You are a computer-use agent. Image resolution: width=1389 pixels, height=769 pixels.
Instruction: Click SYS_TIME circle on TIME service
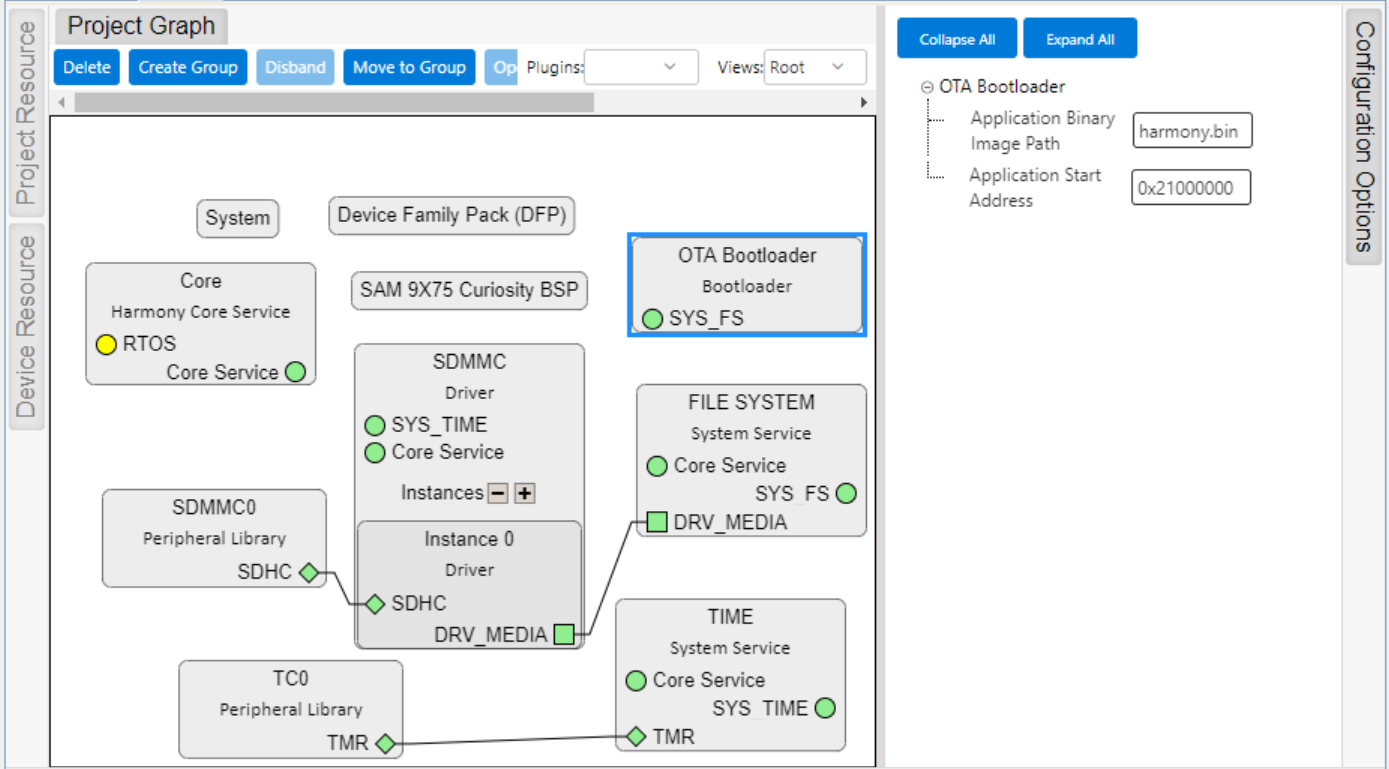click(x=825, y=709)
